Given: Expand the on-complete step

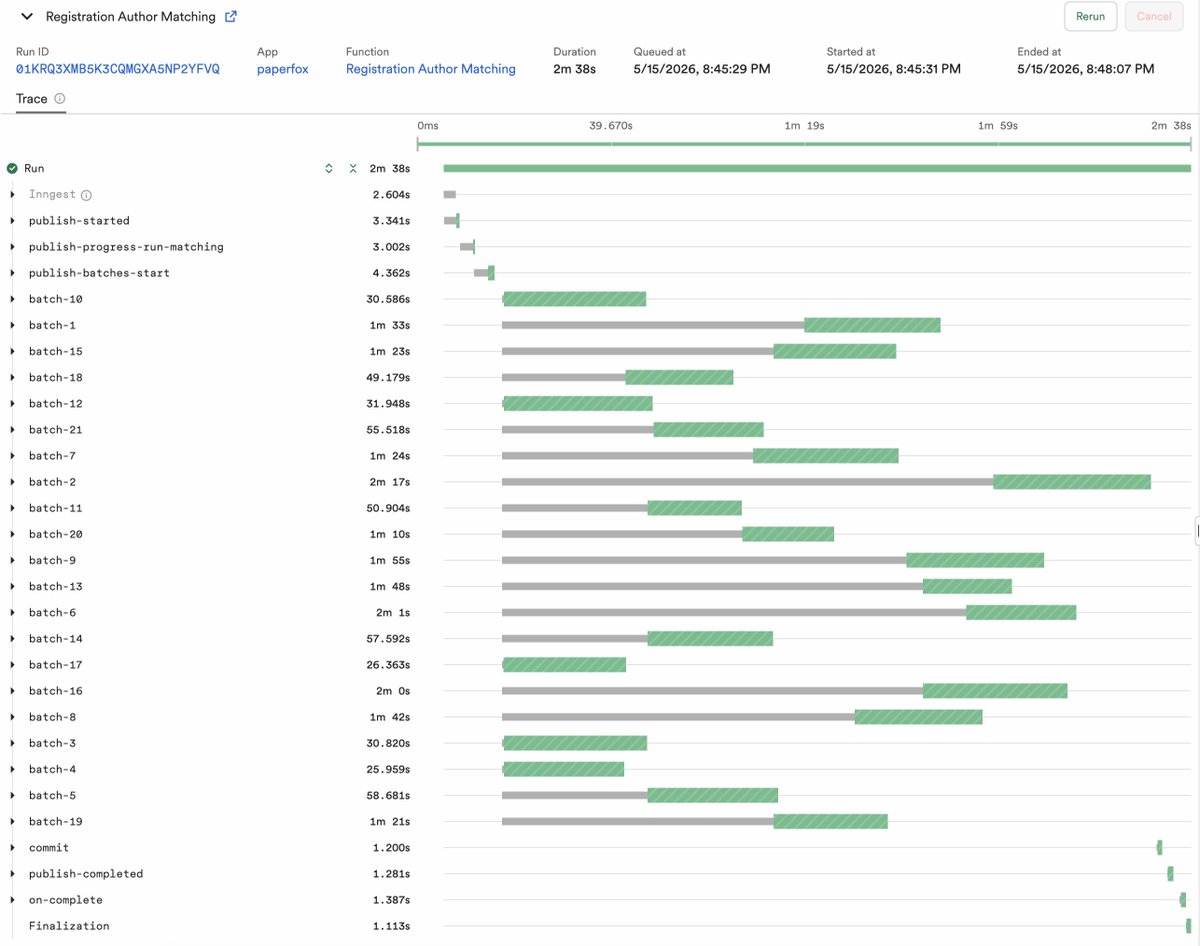Looking at the screenshot, I should point(13,900).
